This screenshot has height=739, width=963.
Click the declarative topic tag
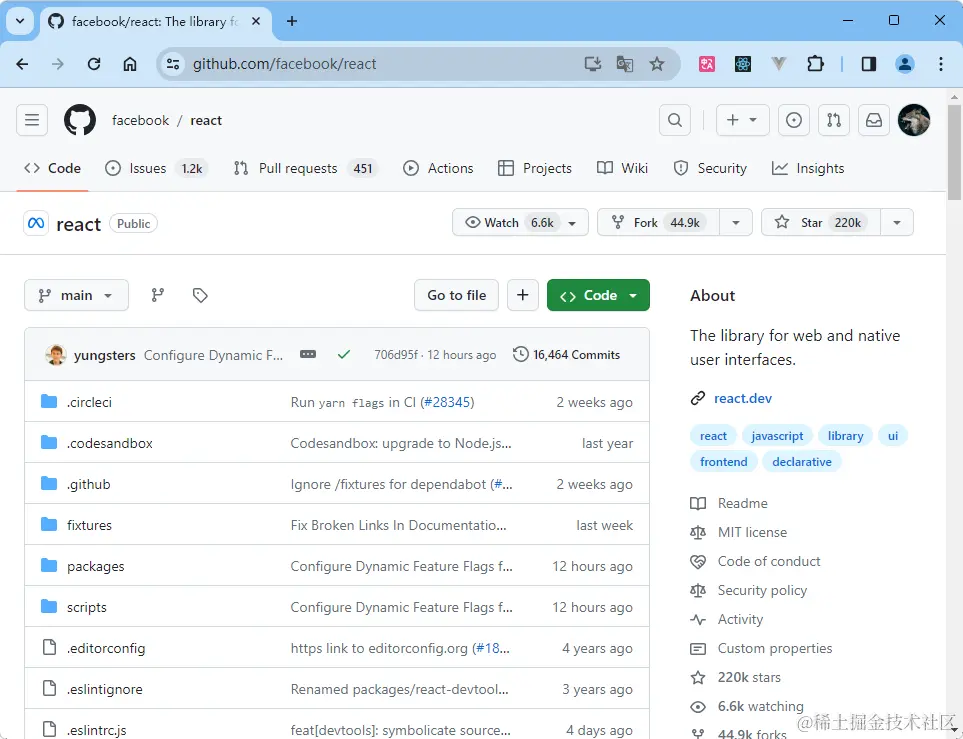tap(801, 461)
